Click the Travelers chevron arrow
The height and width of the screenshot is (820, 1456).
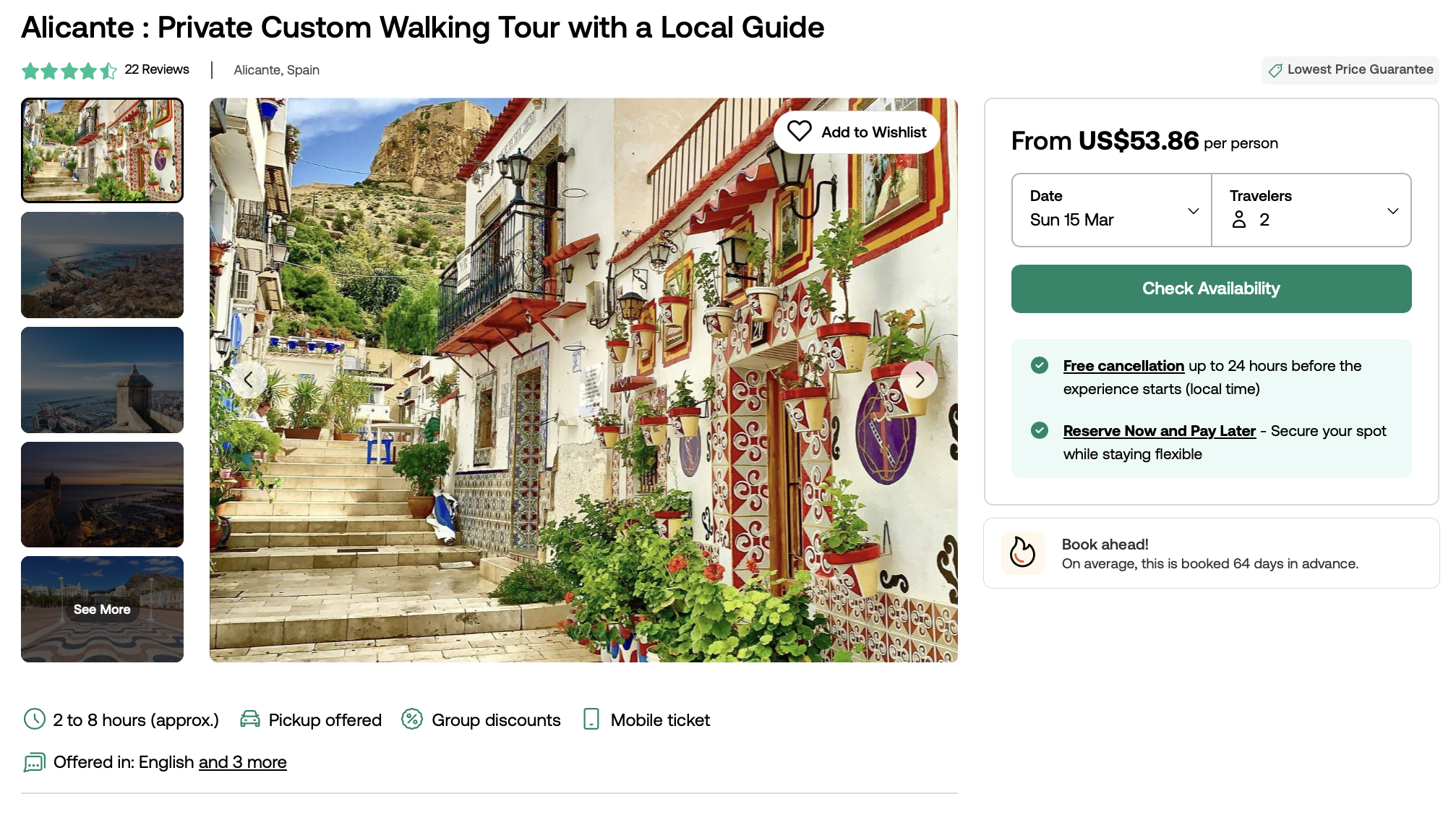click(1393, 211)
